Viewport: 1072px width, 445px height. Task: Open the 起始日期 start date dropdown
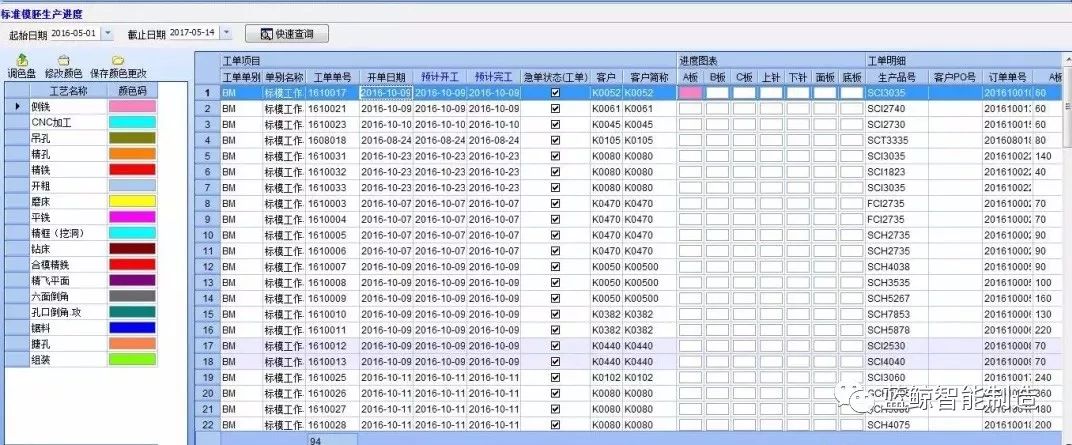[108, 34]
